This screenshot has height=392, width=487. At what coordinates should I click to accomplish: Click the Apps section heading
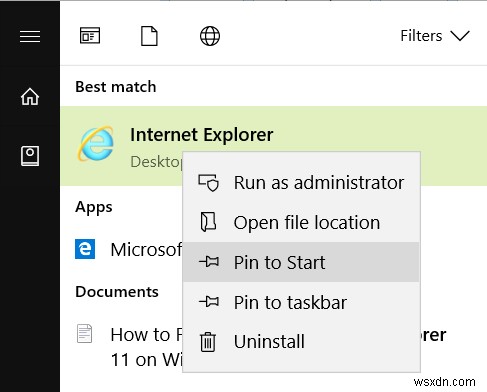pyautogui.click(x=94, y=207)
